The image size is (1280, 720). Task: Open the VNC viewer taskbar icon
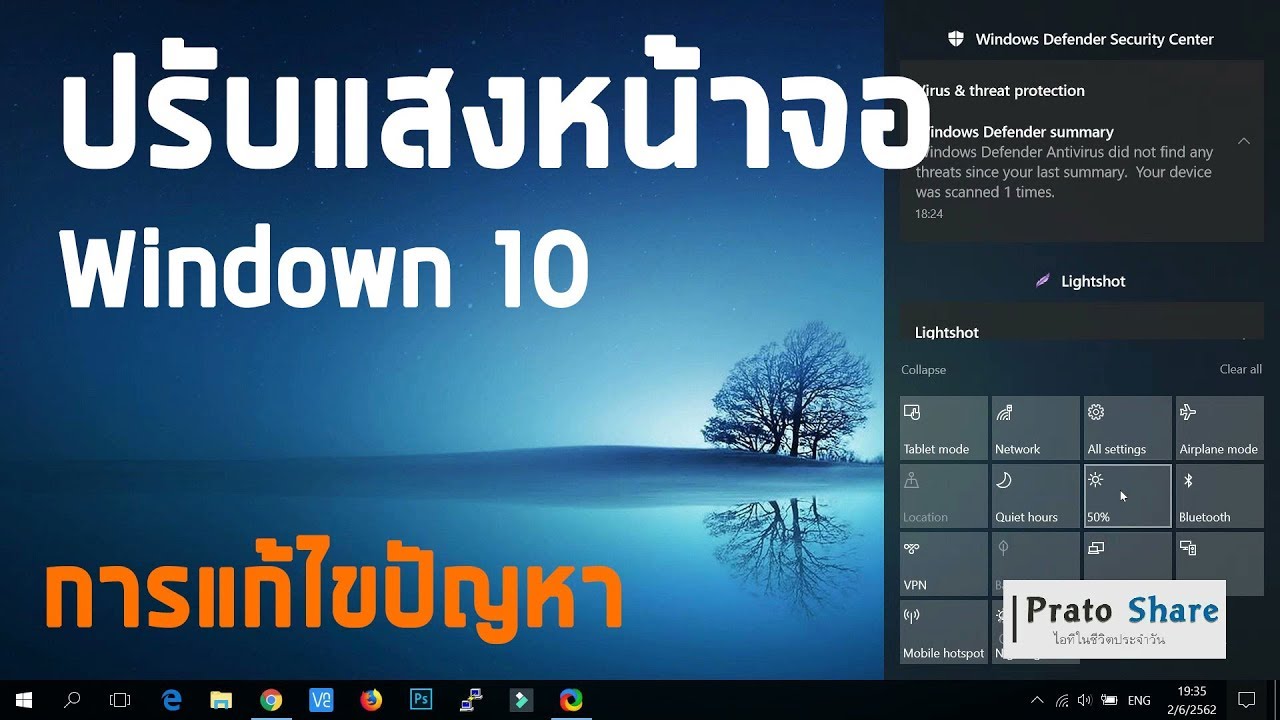[x=321, y=700]
